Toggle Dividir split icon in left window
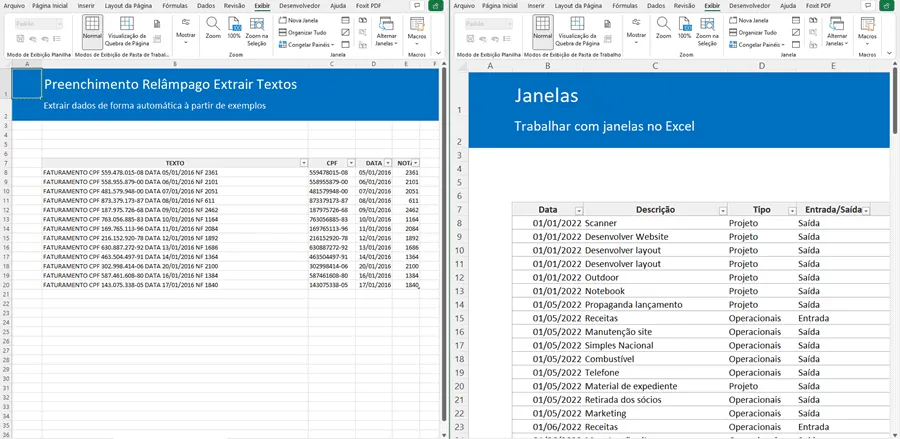Image resolution: width=900 pixels, height=439 pixels. 345,20
